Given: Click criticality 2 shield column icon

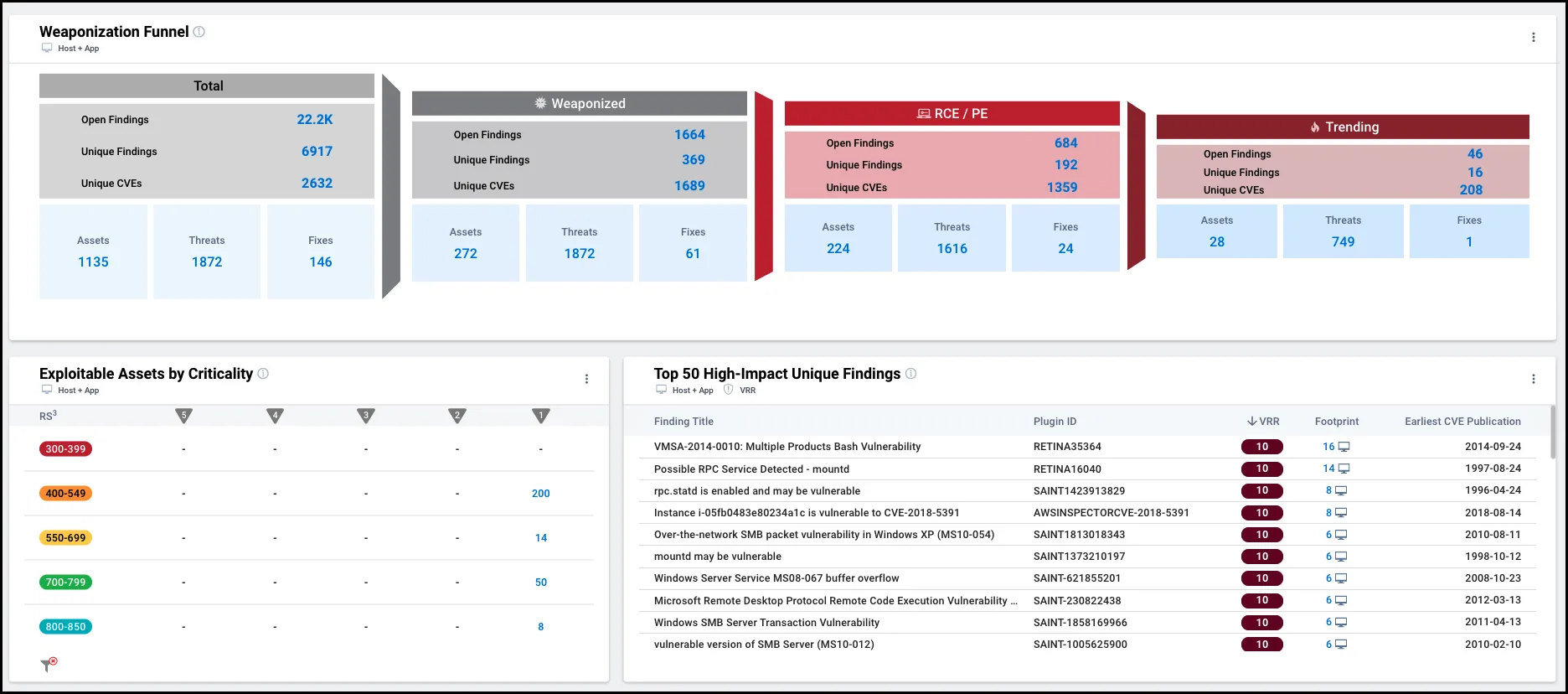Looking at the screenshot, I should 457,416.
